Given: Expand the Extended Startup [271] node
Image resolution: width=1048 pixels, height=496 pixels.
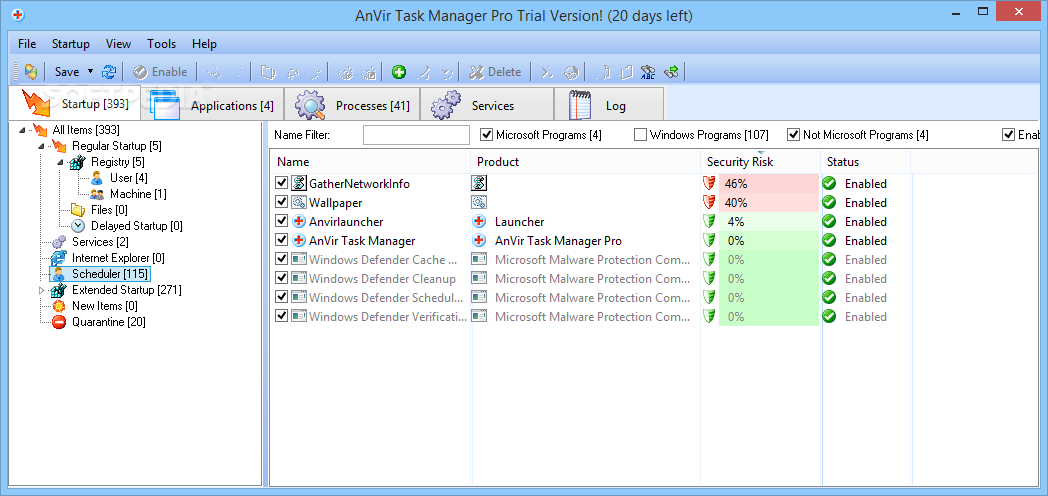Looking at the screenshot, I should 41,290.
